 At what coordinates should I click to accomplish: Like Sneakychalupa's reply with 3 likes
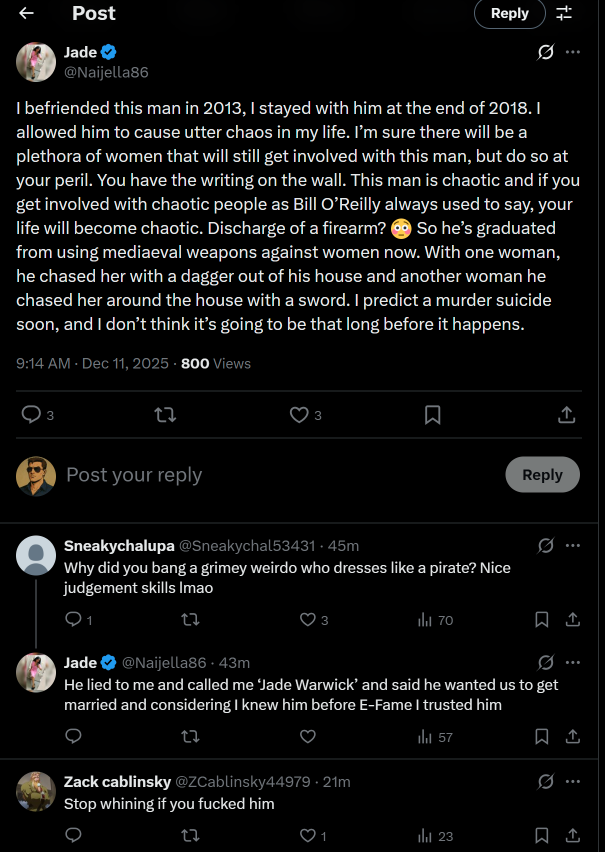coord(309,620)
